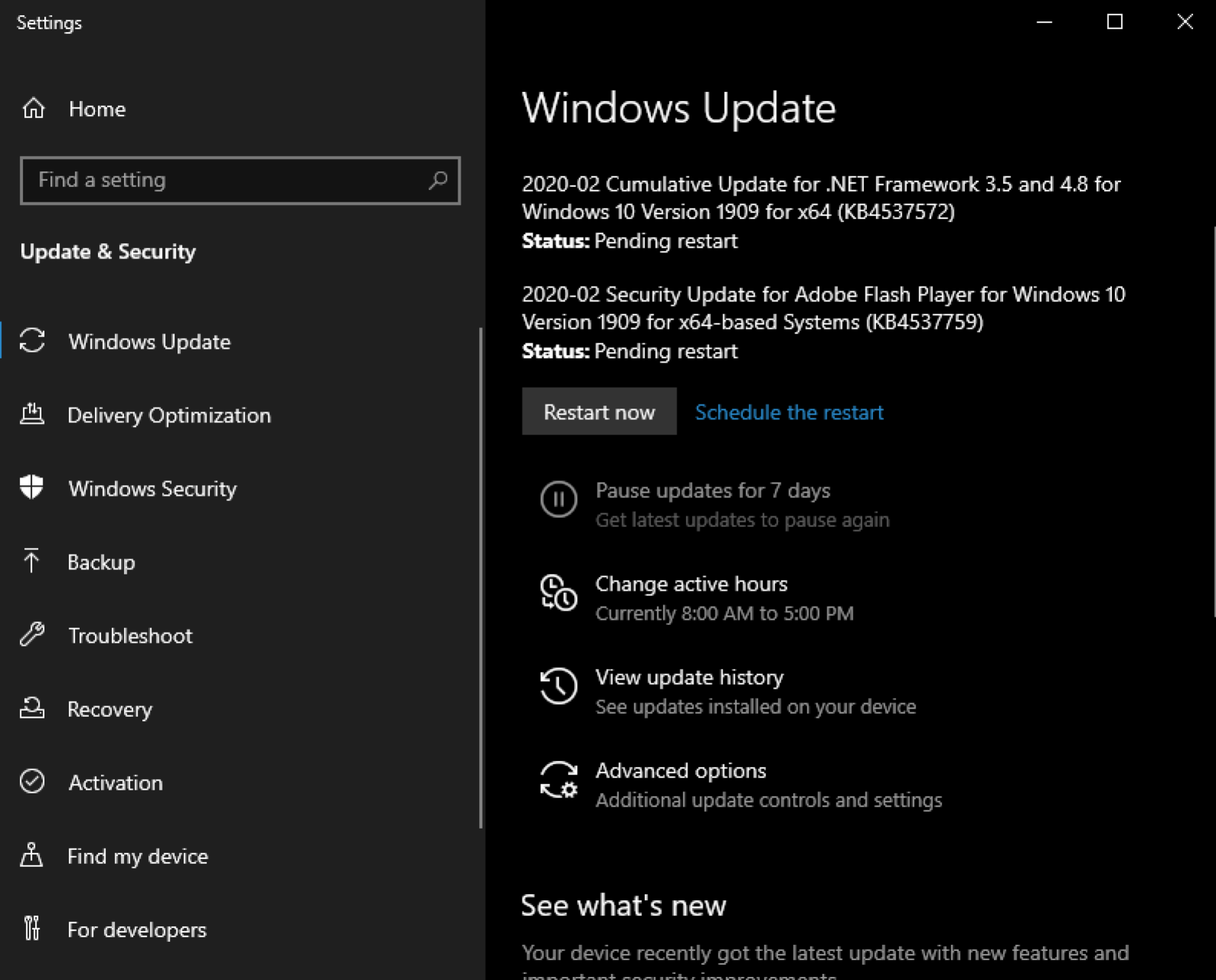Close the Settings window
This screenshot has height=980, width=1216.
(x=1184, y=22)
